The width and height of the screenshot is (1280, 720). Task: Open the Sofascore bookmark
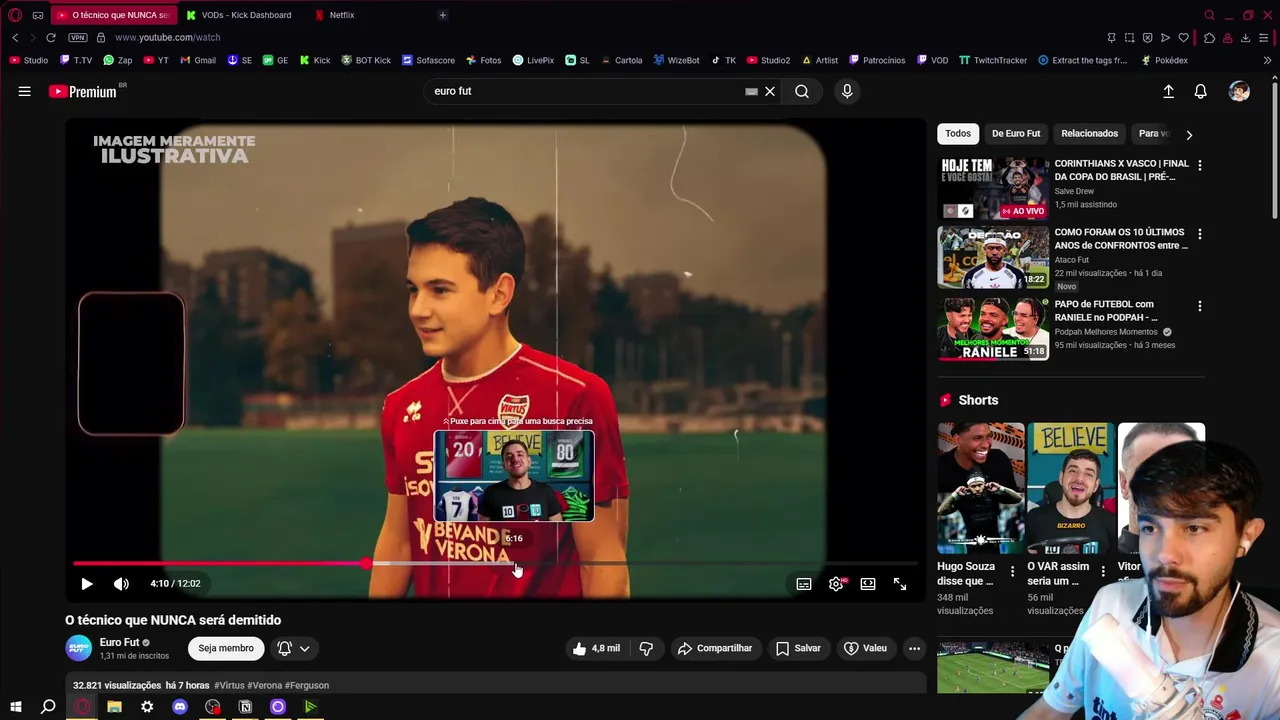(428, 60)
